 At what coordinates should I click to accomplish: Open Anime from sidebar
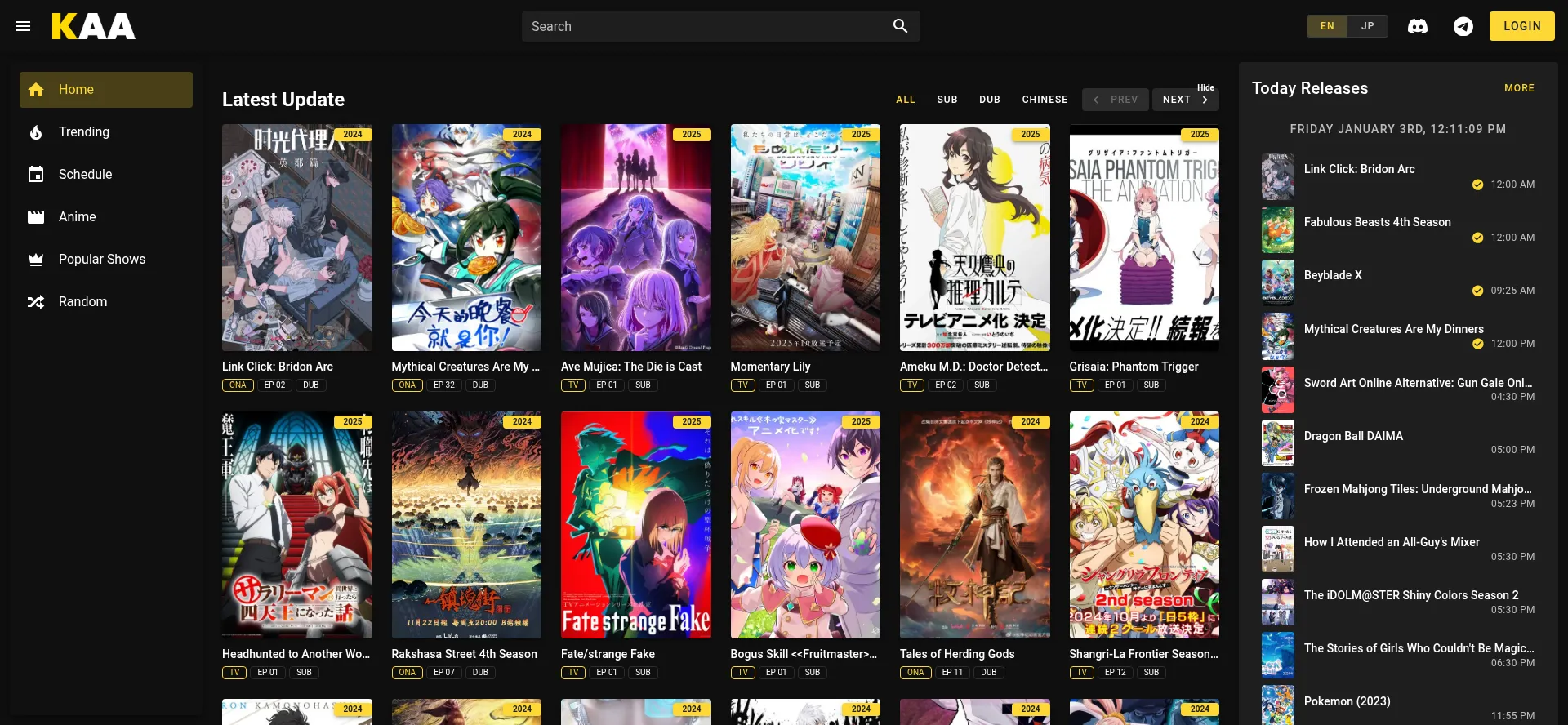[x=106, y=217]
